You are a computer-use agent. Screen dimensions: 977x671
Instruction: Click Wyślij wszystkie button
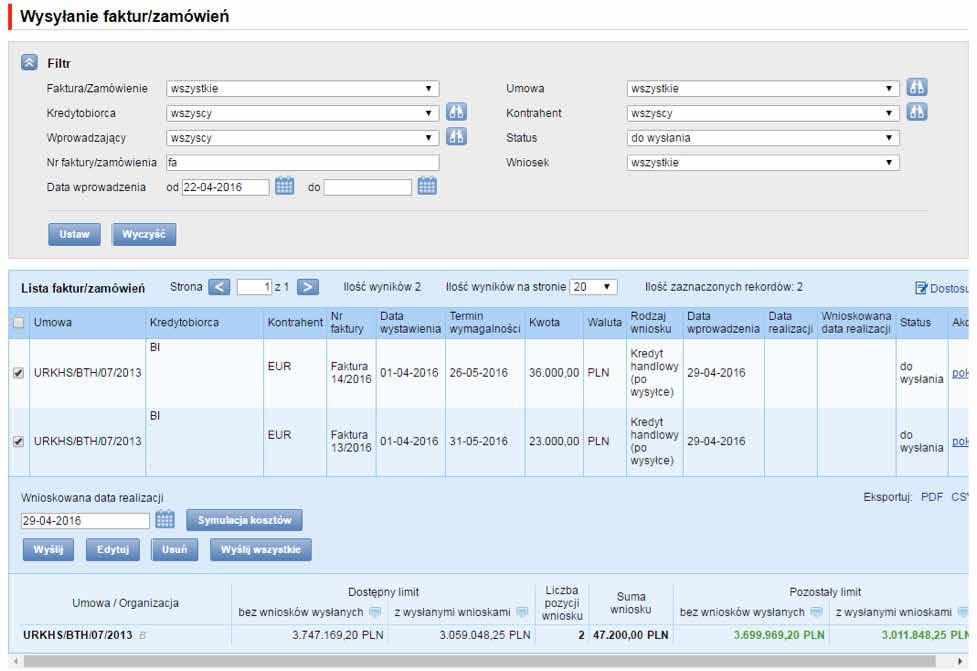click(260, 550)
